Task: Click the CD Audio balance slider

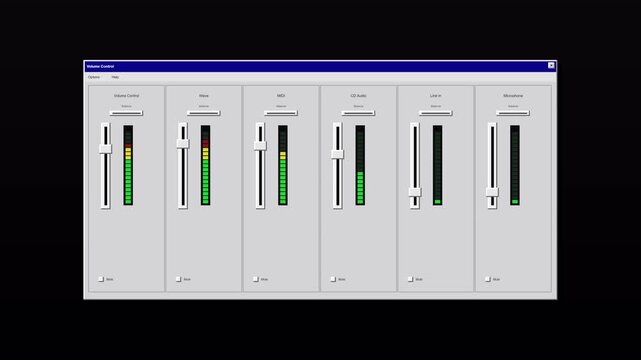Action: click(358, 113)
